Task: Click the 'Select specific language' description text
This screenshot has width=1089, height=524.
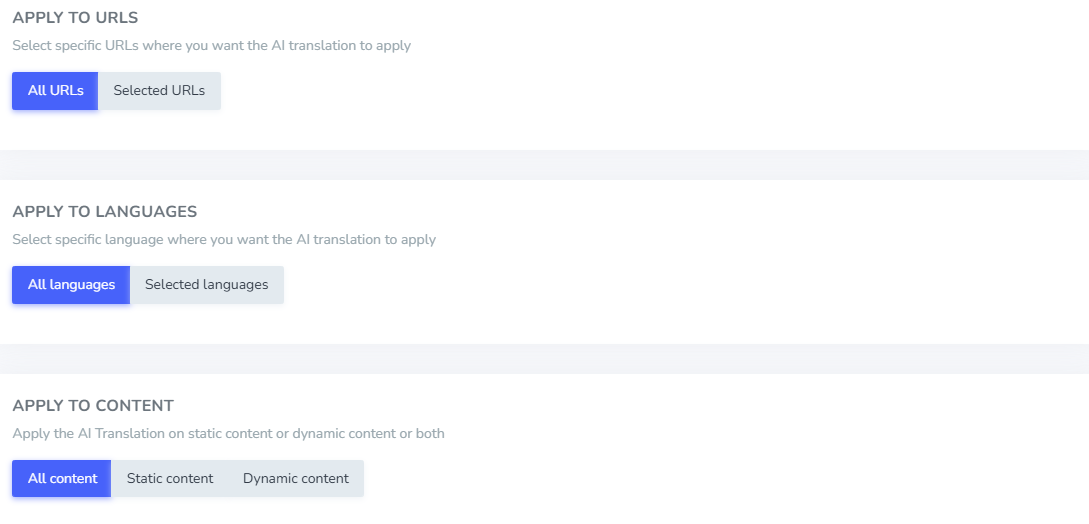Action: tap(224, 240)
